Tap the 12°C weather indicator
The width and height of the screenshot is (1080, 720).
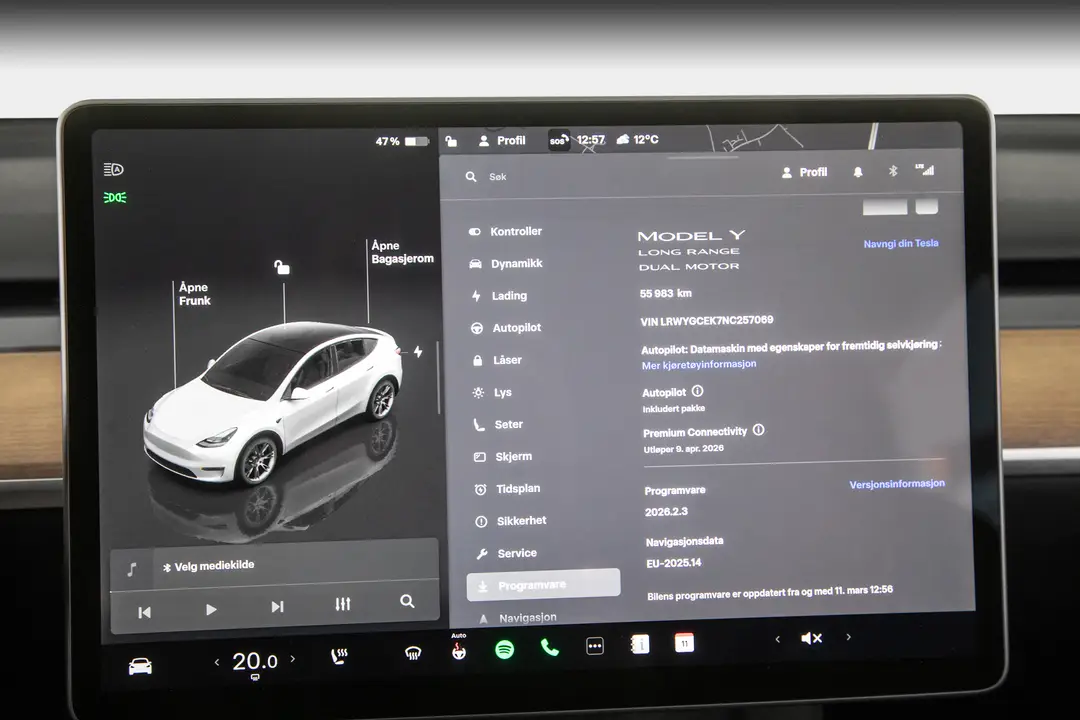(637, 139)
